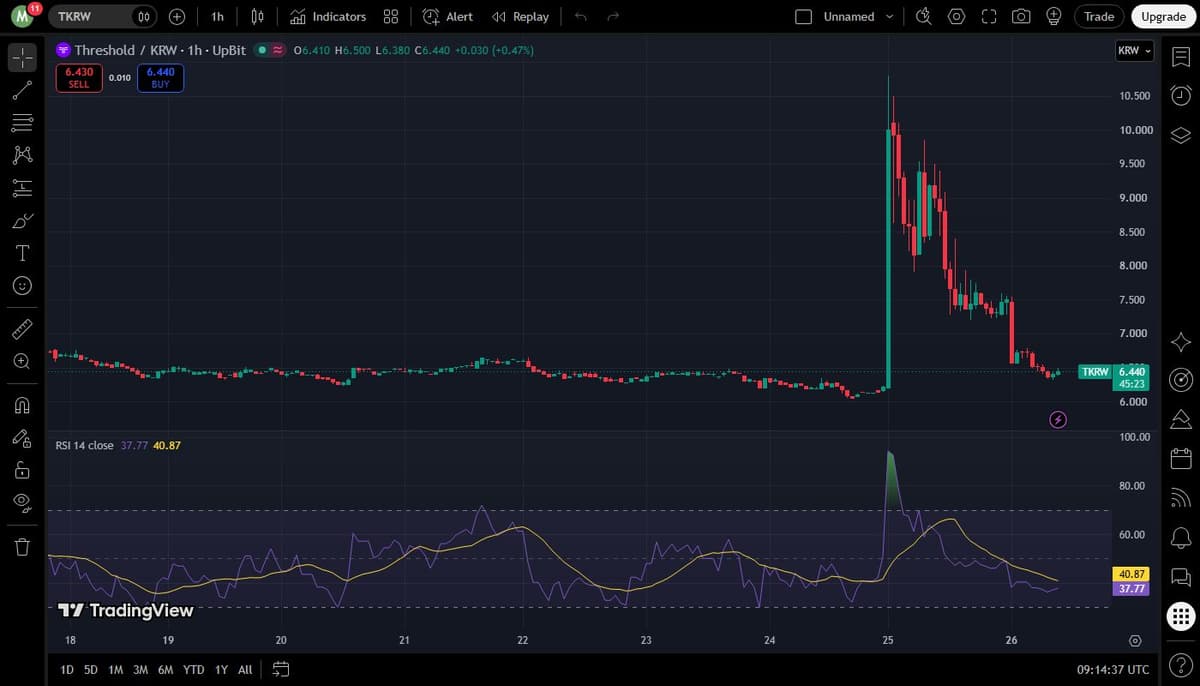Toggle magnet mode for drawings

[22, 404]
